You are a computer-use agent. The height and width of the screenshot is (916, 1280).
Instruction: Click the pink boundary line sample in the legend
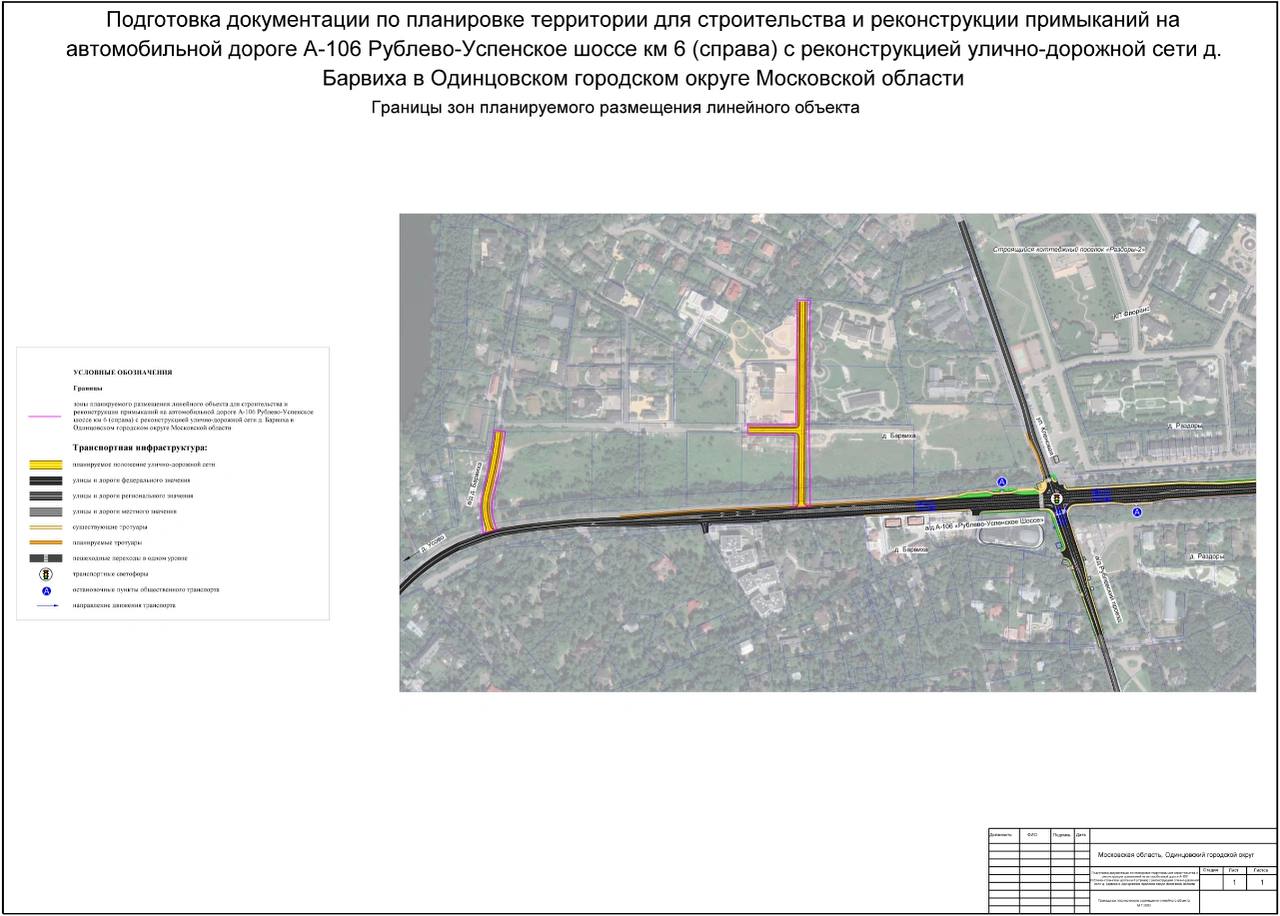(x=46, y=416)
